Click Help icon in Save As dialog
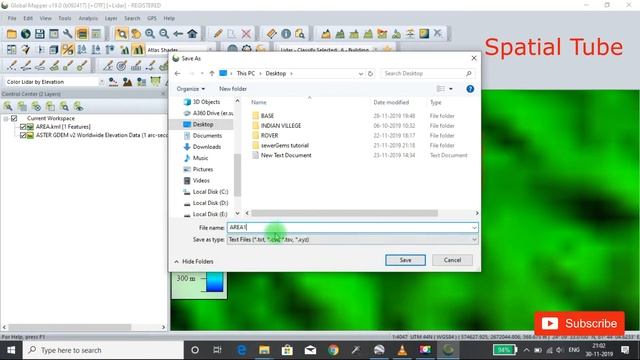640x360 pixels. [470, 89]
